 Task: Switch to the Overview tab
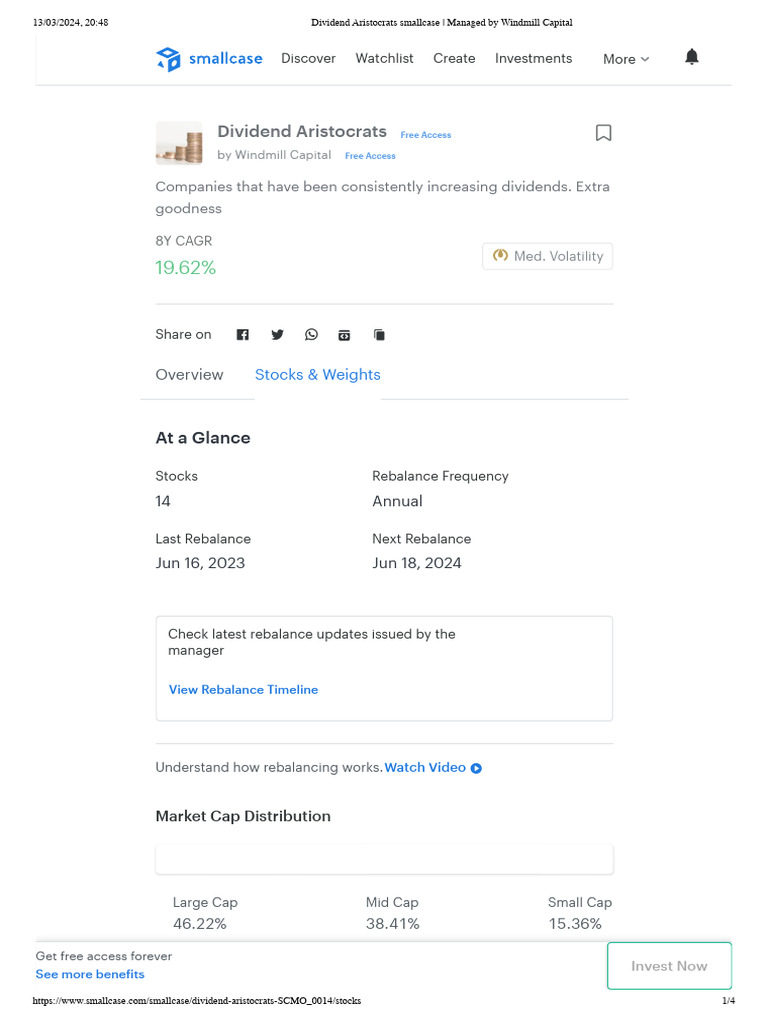click(189, 375)
